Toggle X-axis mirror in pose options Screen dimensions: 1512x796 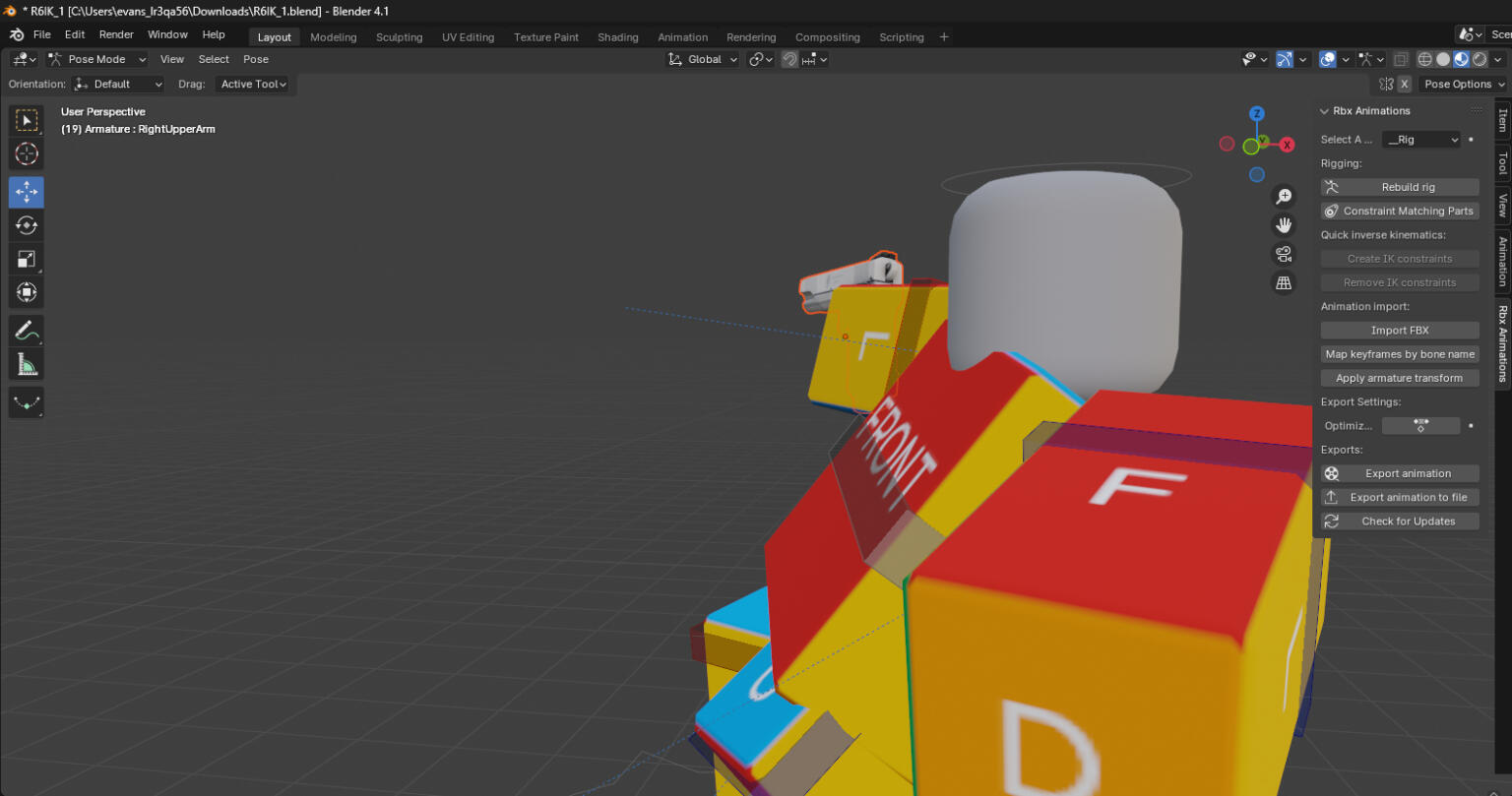pos(1405,84)
